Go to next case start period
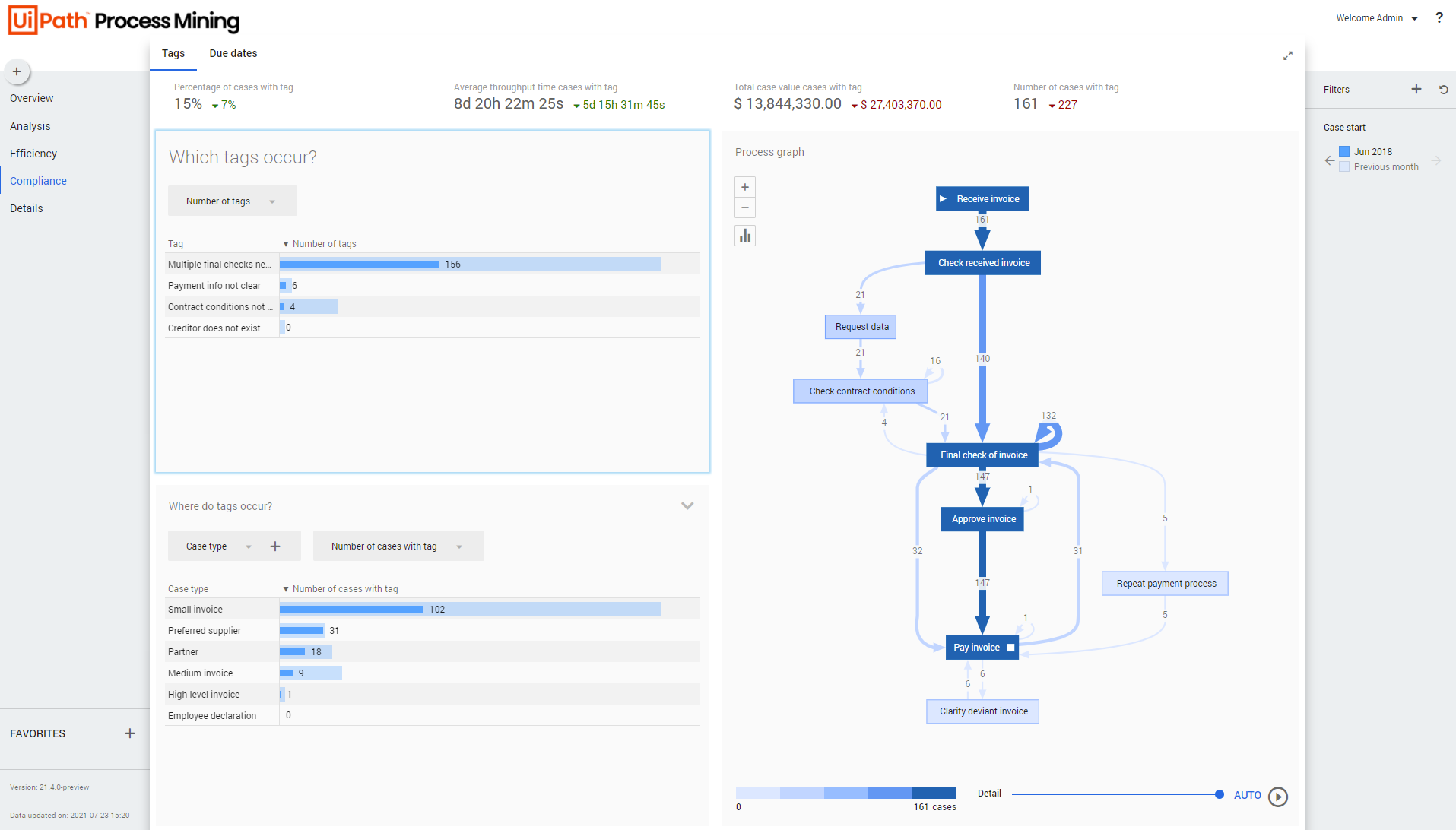This screenshot has height=830, width=1456. 1436,160
